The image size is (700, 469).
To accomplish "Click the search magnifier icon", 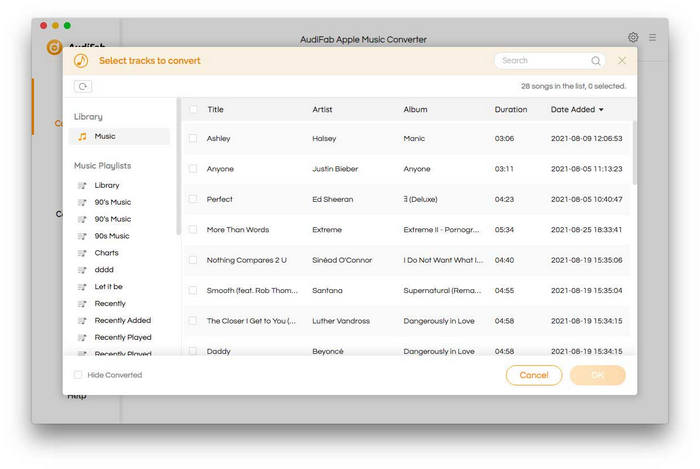I will tap(596, 61).
